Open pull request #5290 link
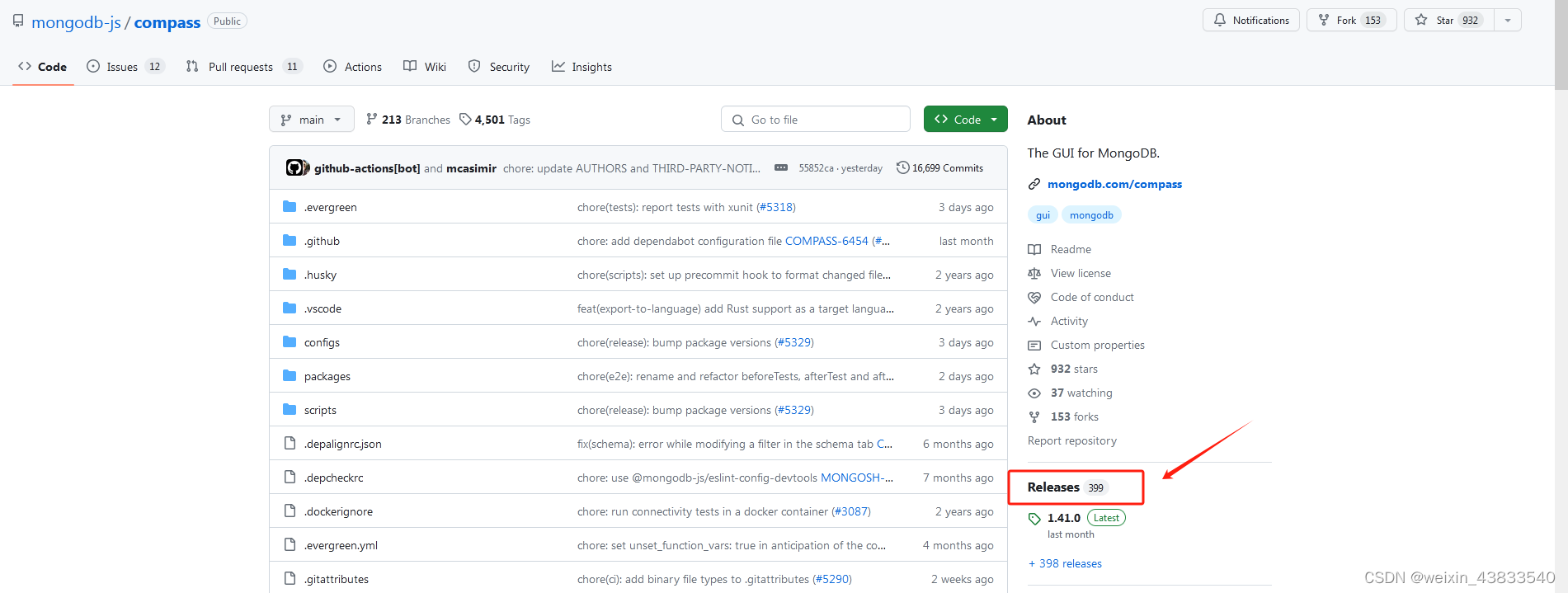1568x593 pixels. click(x=831, y=579)
